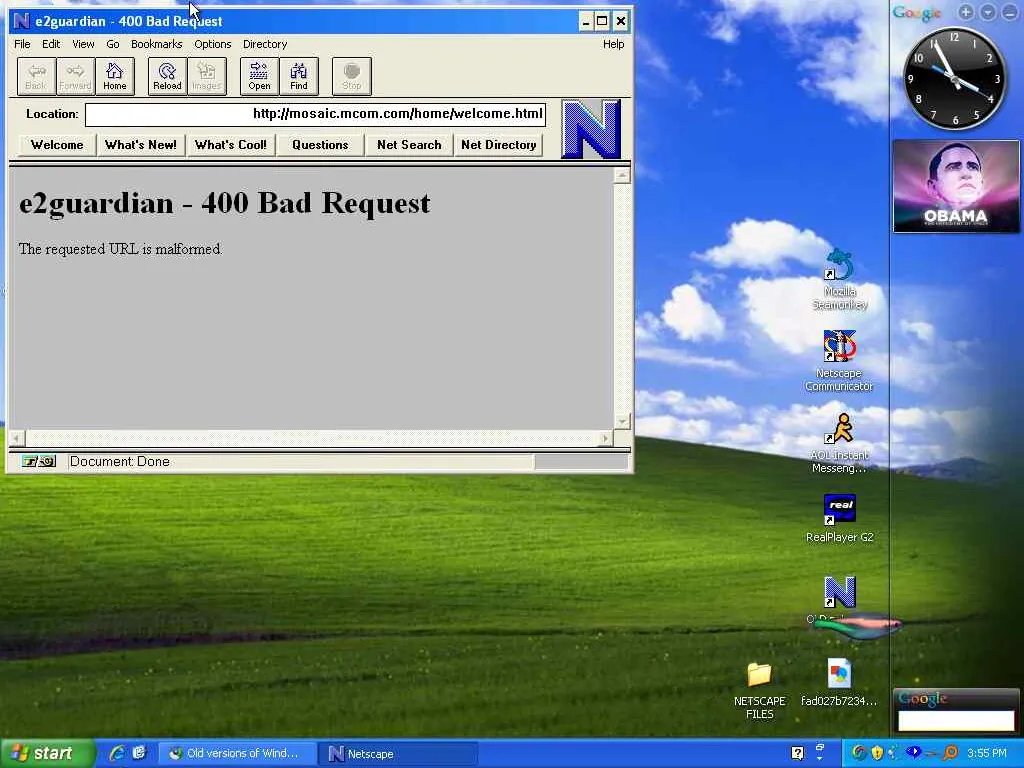This screenshot has width=1024, height=768.
Task: Click the yellow shield tray icon
Action: [x=877, y=753]
